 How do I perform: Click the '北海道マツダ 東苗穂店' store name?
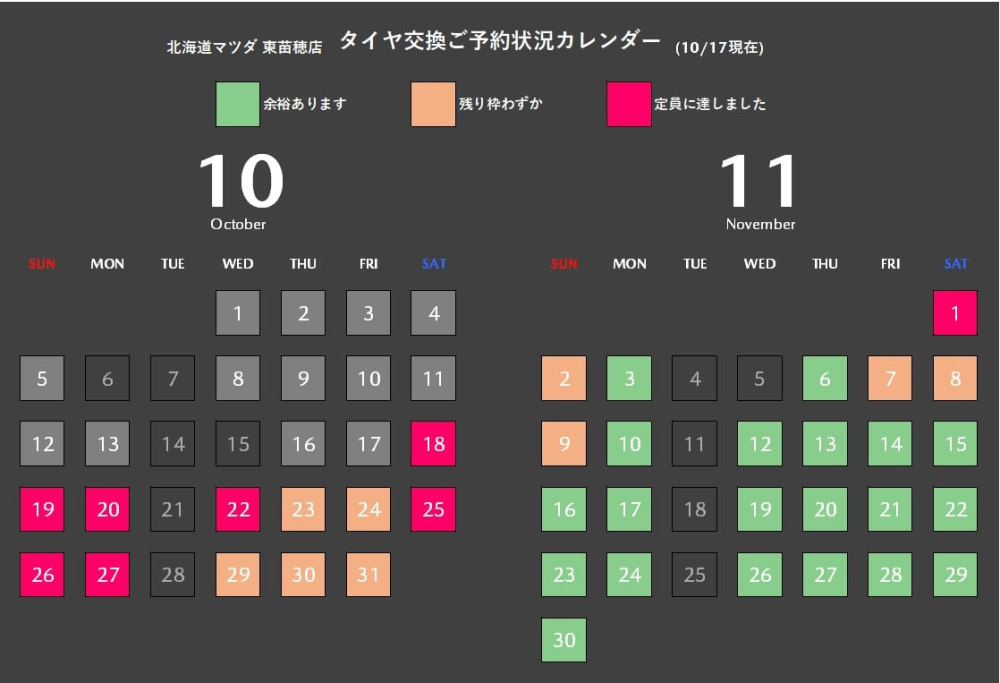click(244, 47)
